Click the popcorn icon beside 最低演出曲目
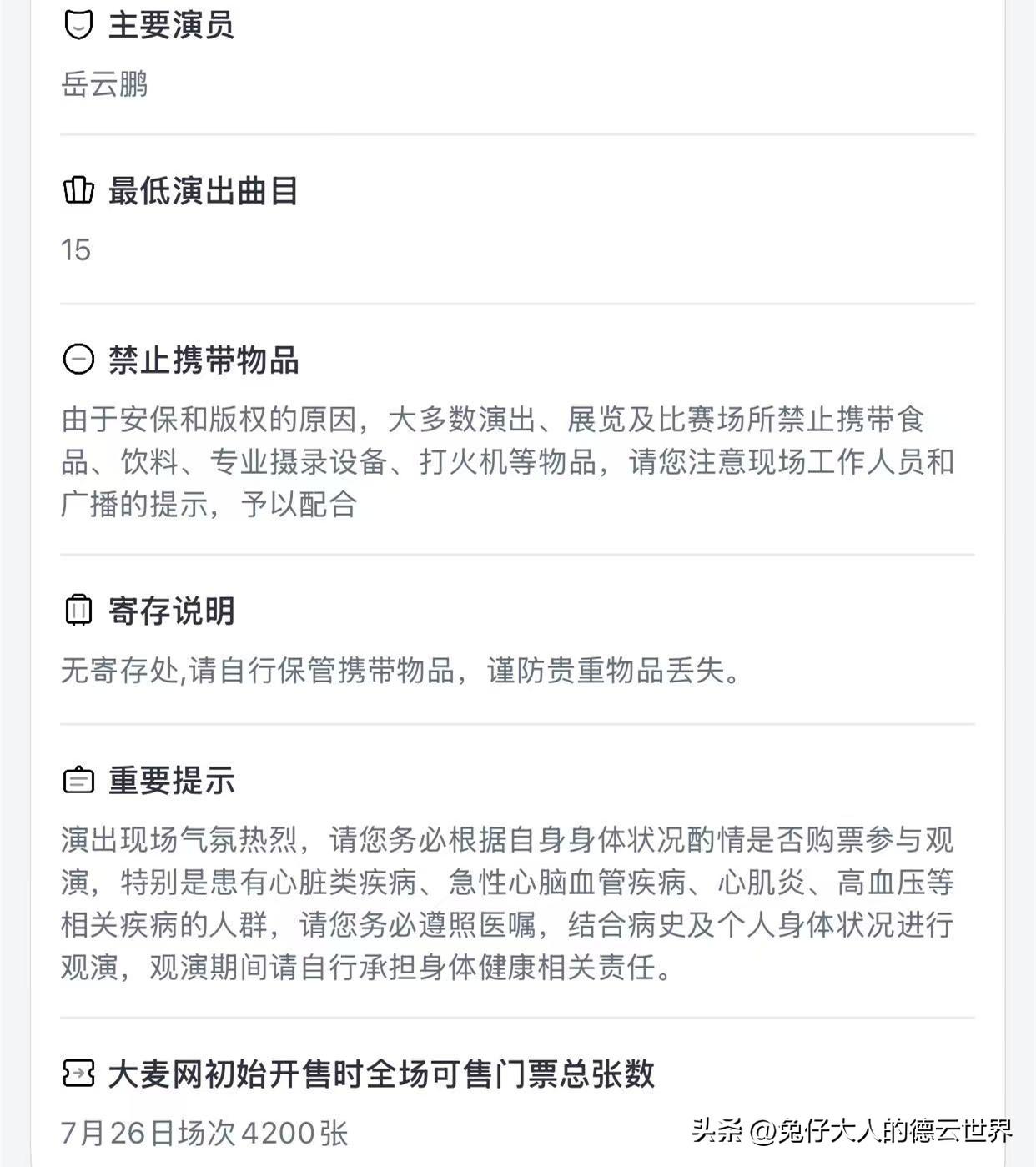 coord(78,190)
